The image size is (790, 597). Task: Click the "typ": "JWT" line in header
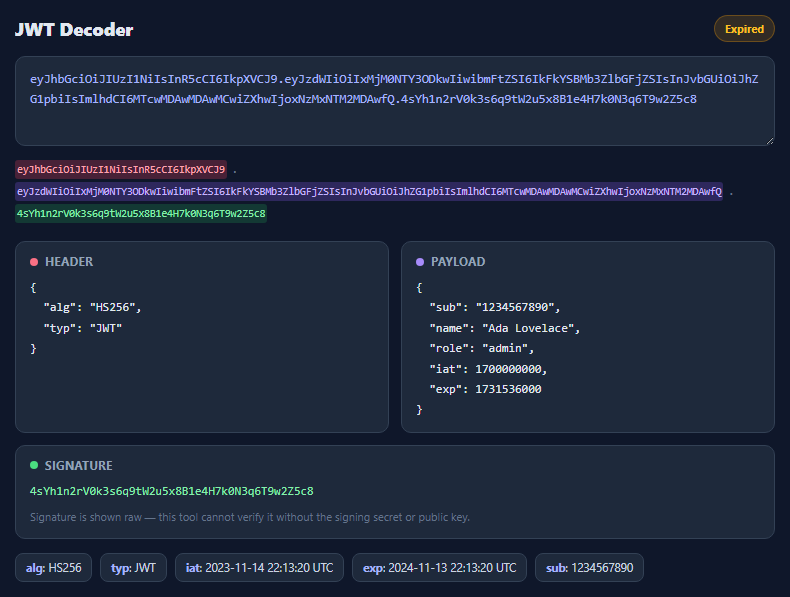[83, 328]
